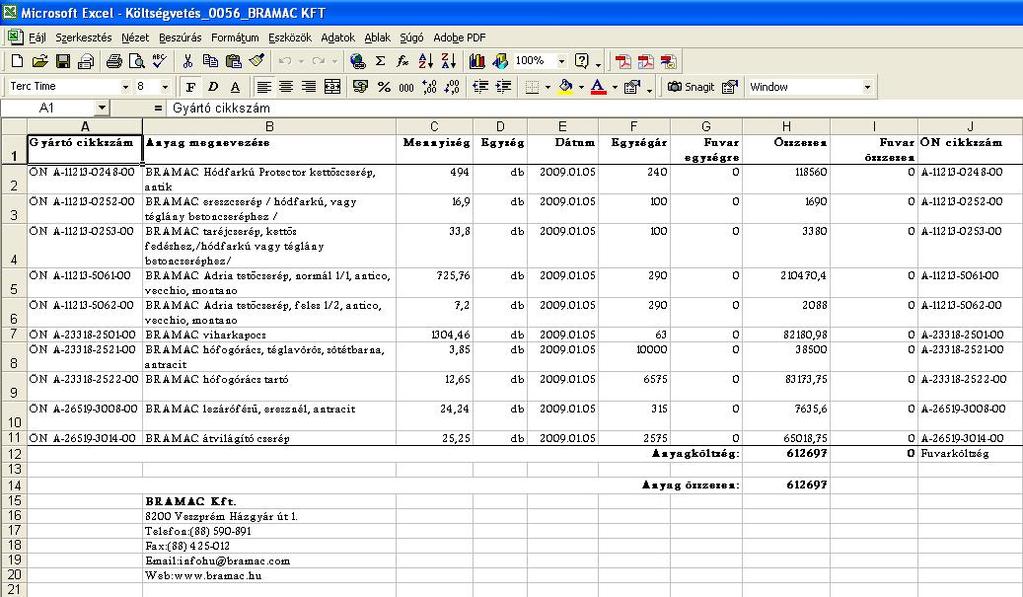Merge and center cells
This screenshot has height=597, width=1023.
point(332,87)
